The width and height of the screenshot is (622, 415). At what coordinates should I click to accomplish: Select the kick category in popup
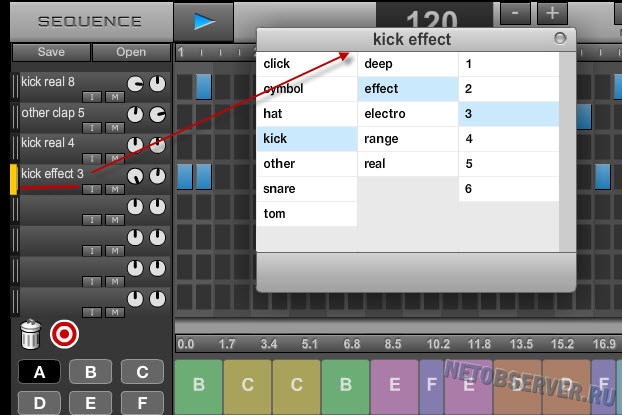(x=307, y=139)
